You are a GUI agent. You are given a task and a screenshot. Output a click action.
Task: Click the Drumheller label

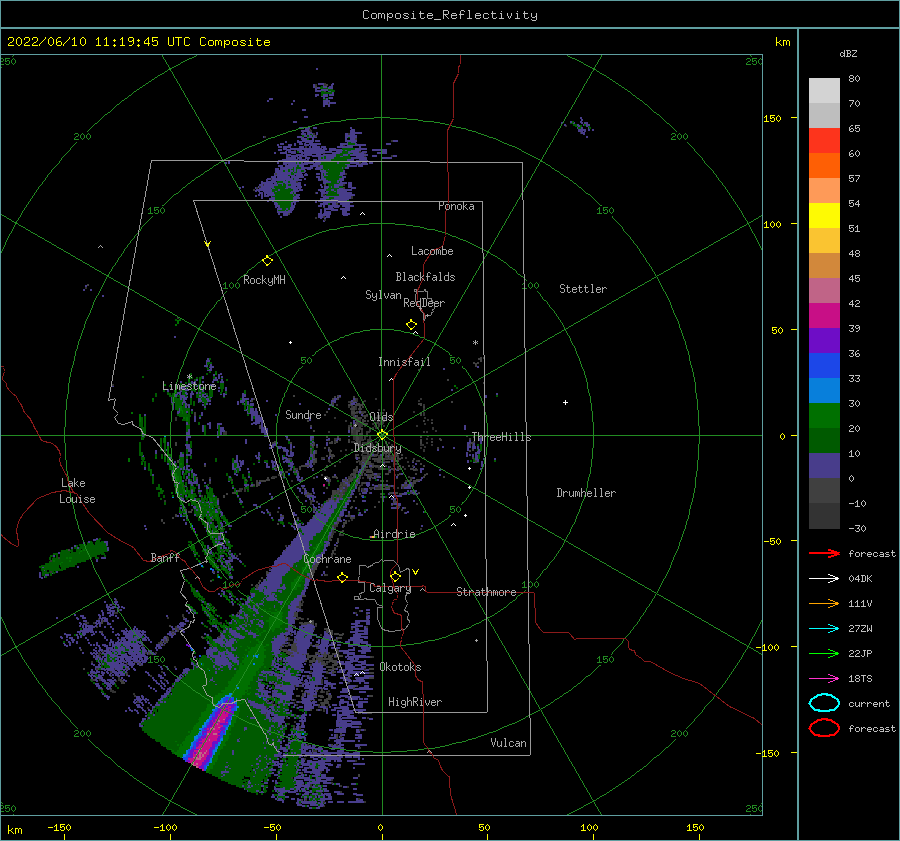[586, 493]
